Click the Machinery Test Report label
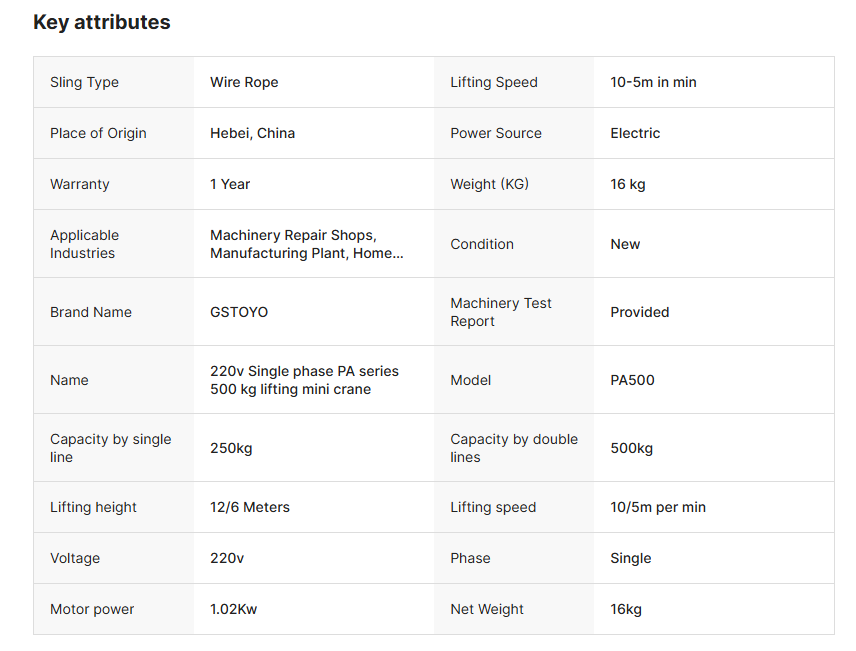The image size is (856, 651). [x=500, y=312]
